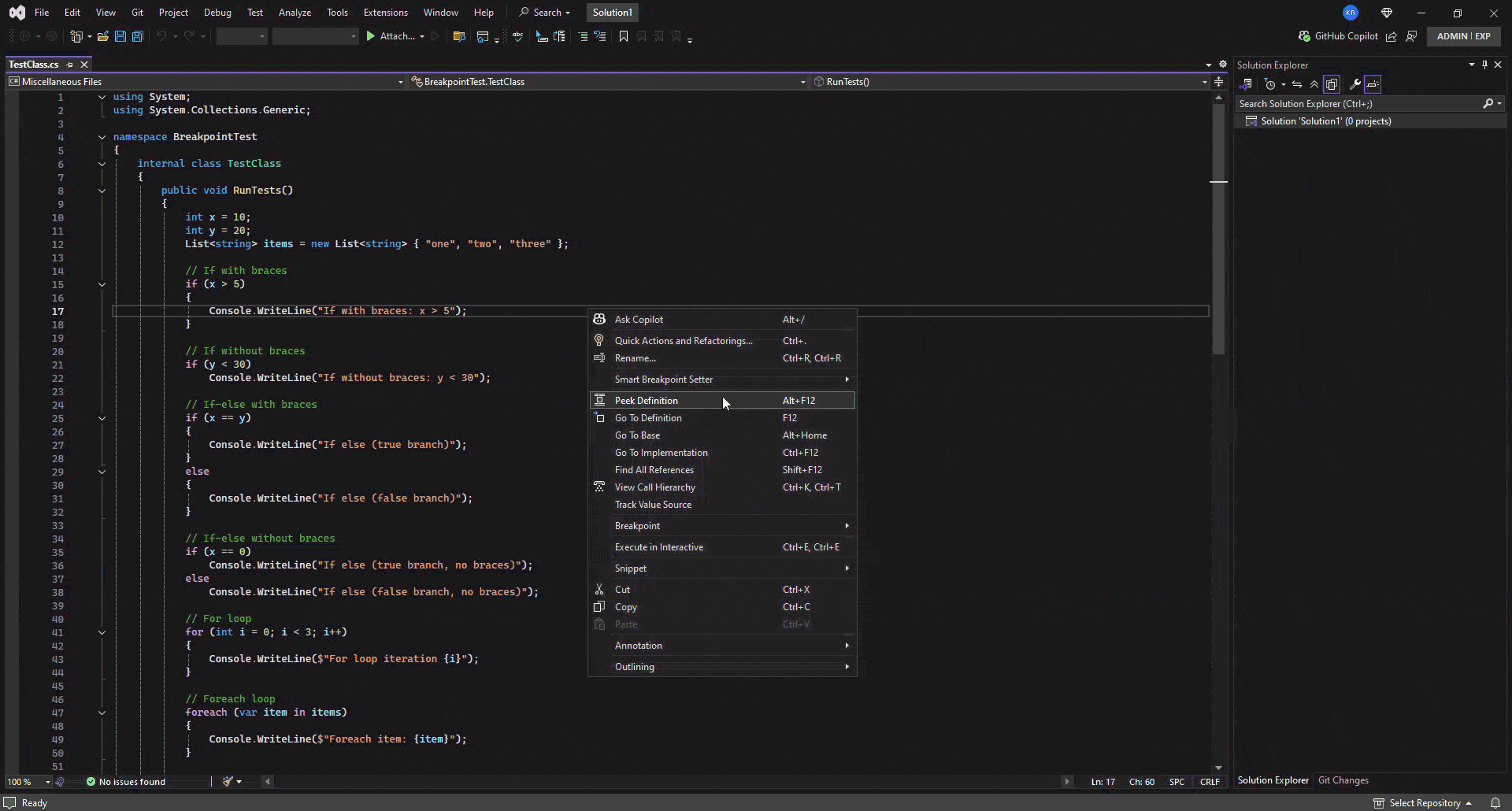
Task: Open the RunTests() member dropdown
Action: coord(1010,82)
